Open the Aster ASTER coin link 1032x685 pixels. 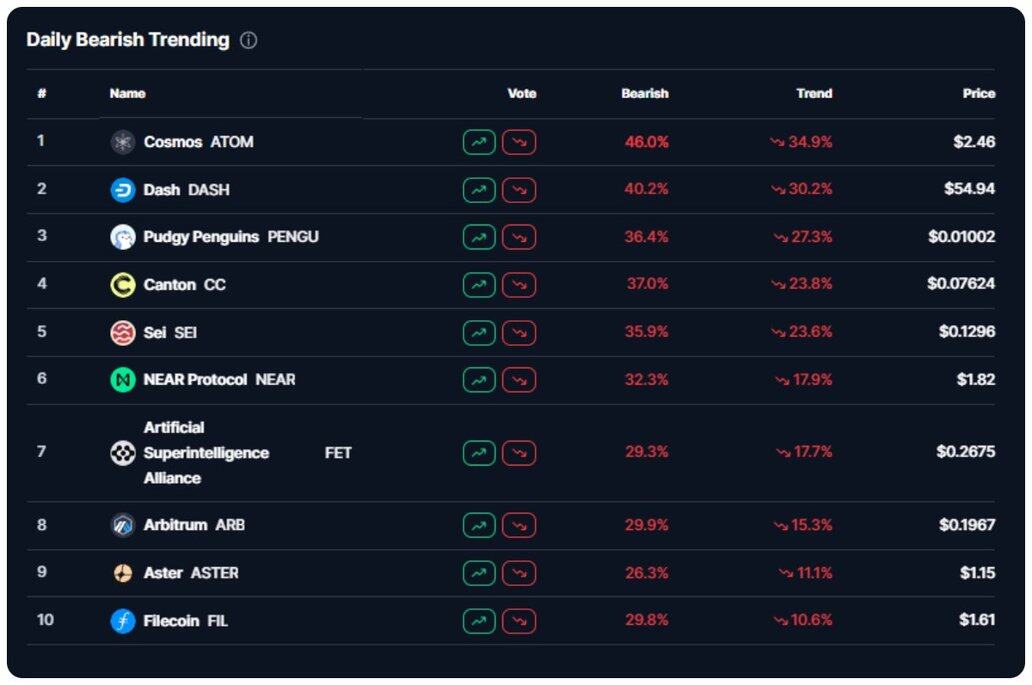(190, 573)
